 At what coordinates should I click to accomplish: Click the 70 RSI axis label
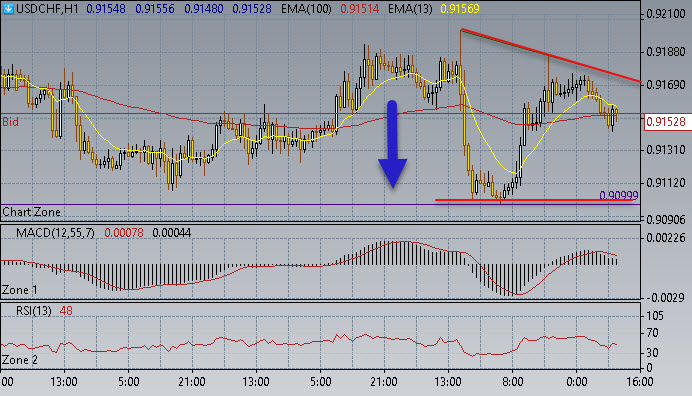point(652,333)
